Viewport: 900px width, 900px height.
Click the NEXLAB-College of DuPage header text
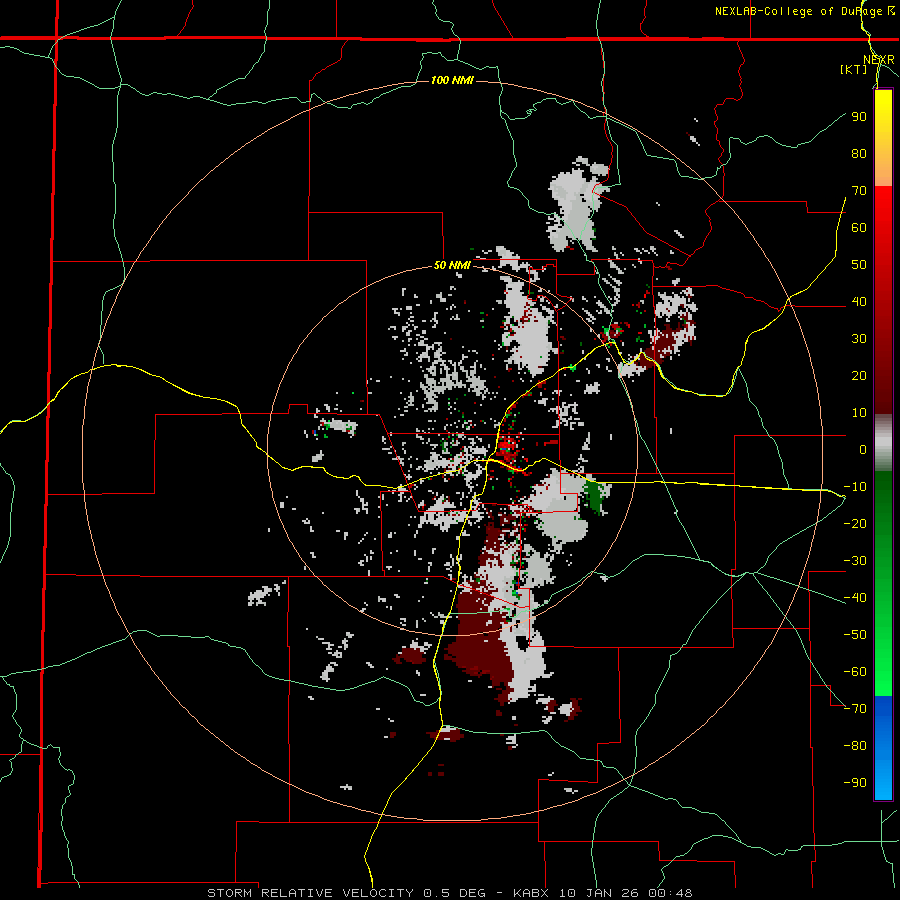(x=804, y=11)
